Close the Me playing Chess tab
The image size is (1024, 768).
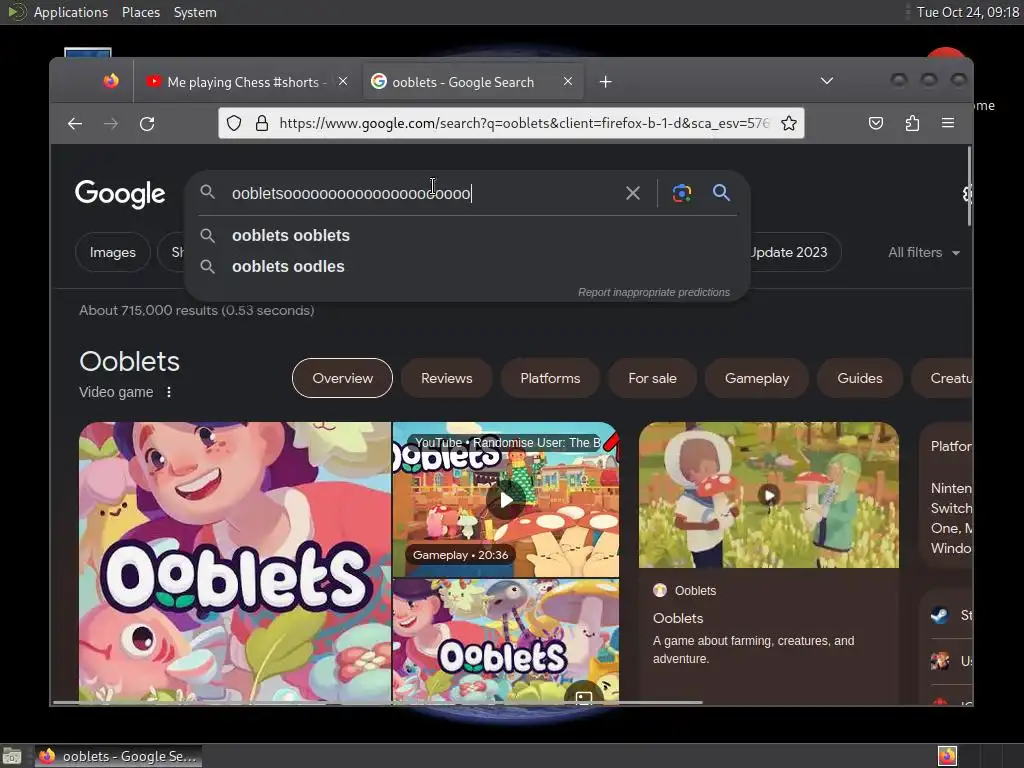pyautogui.click(x=343, y=81)
